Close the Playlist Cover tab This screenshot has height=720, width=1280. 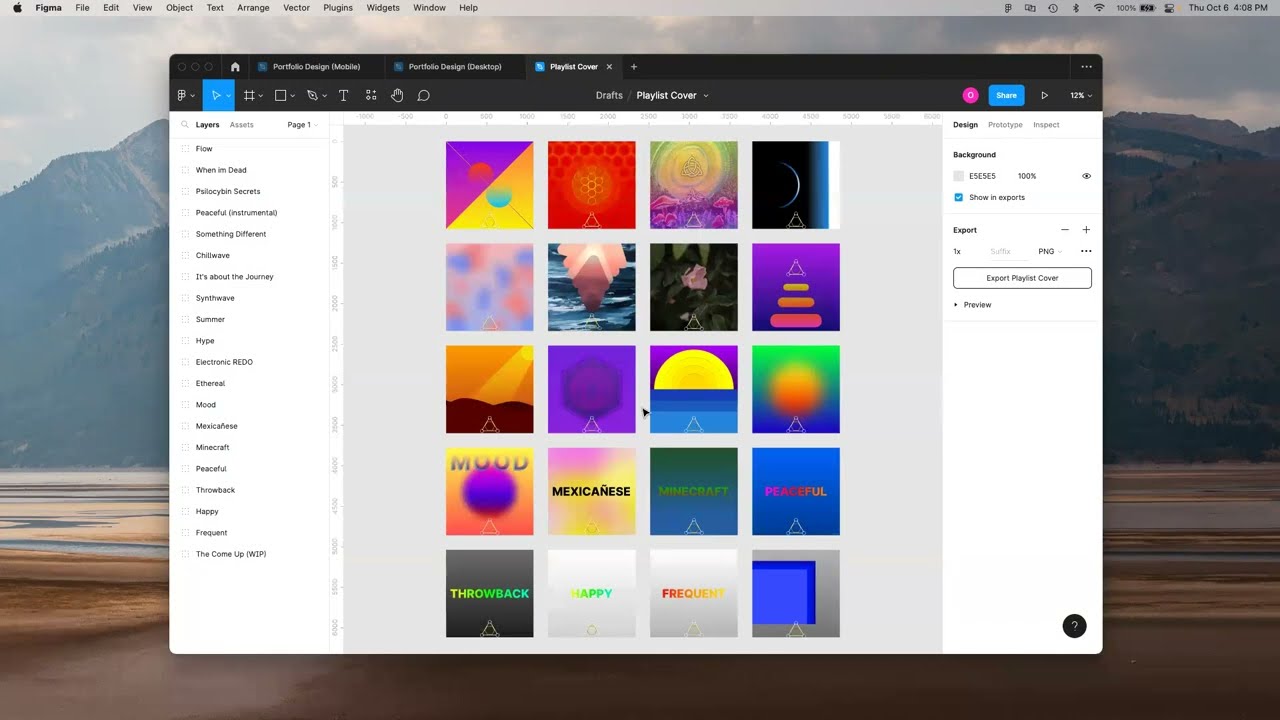click(x=609, y=67)
